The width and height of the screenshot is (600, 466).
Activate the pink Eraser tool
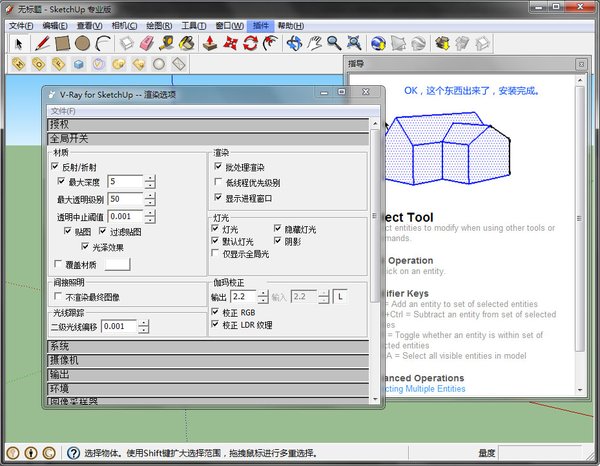pyautogui.click(x=148, y=43)
